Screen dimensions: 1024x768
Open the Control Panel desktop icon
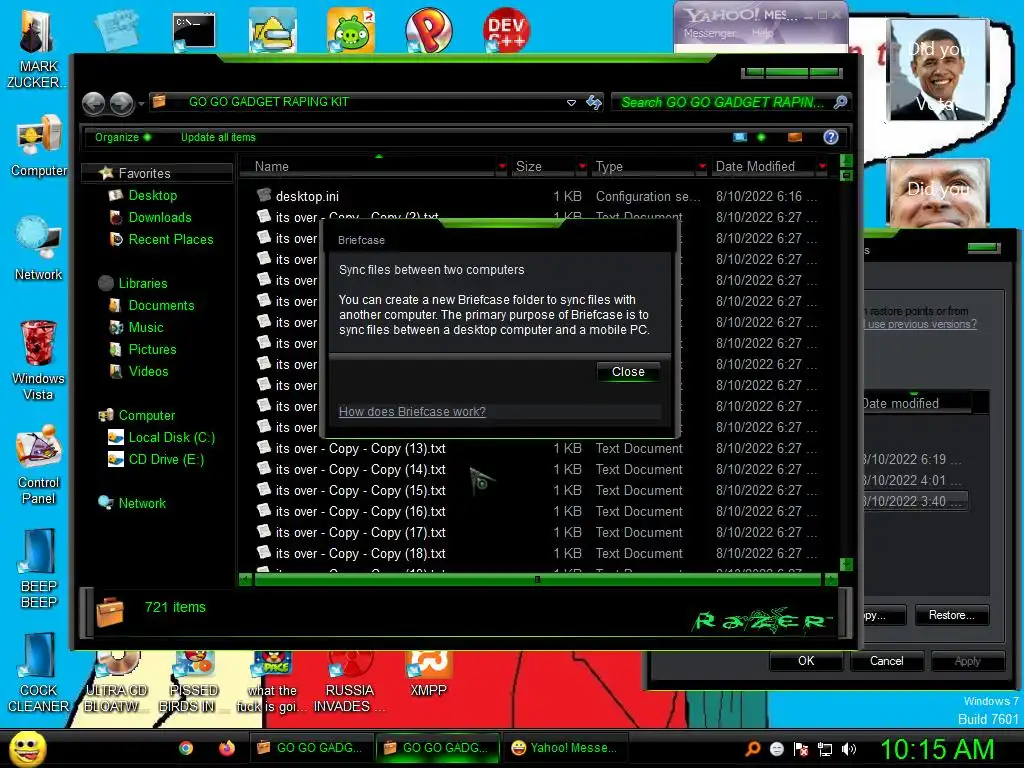coord(39,464)
